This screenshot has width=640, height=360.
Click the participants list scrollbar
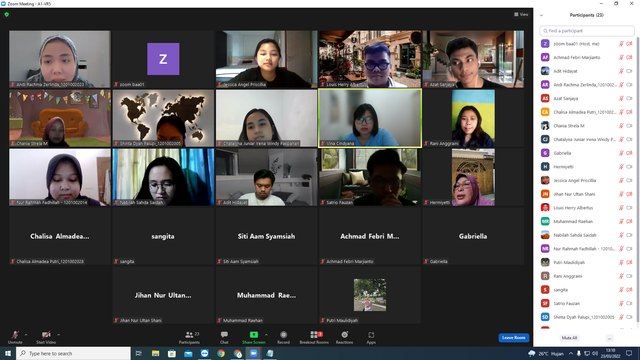point(638,180)
